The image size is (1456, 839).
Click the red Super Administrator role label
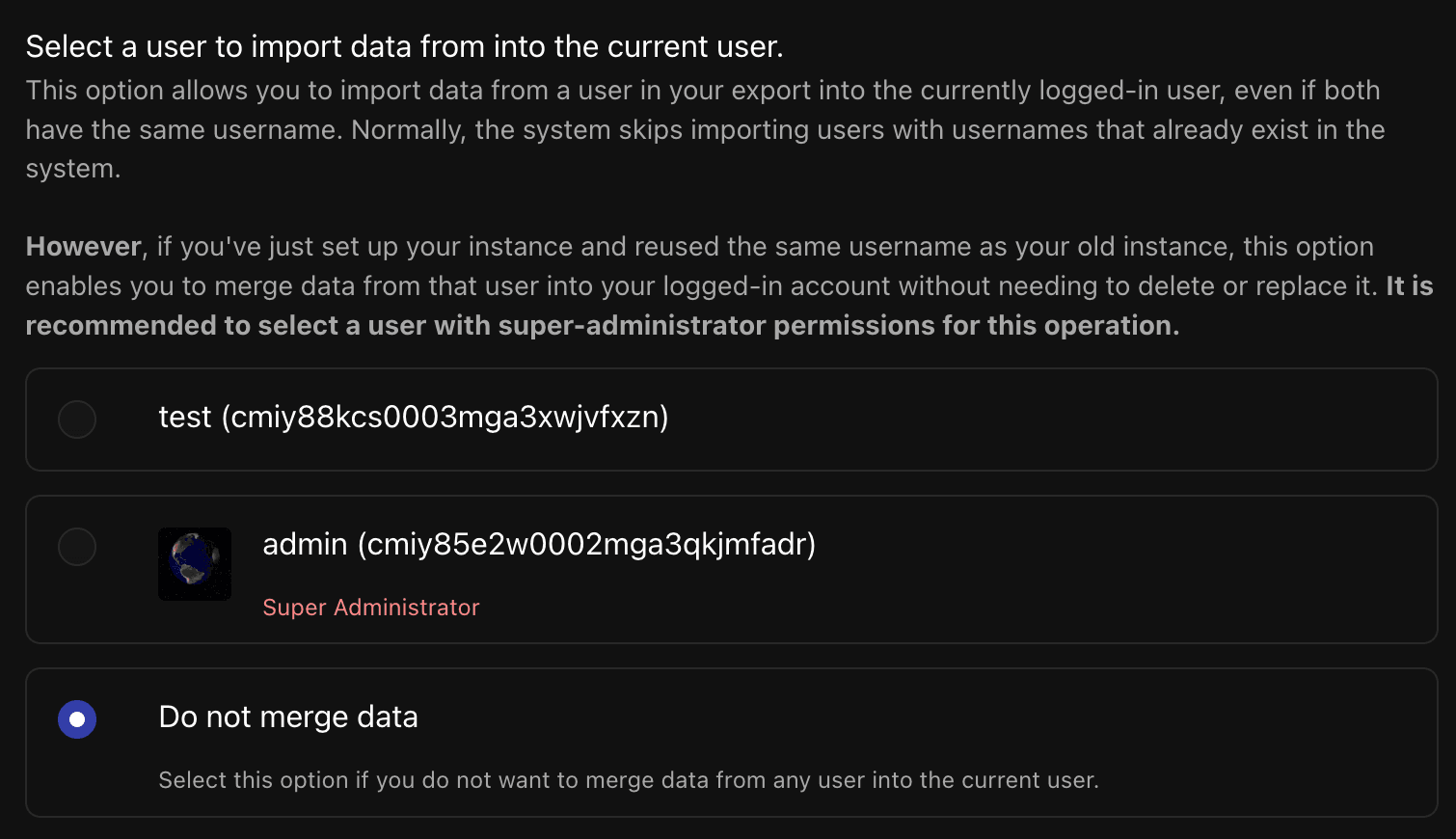pyautogui.click(x=370, y=608)
